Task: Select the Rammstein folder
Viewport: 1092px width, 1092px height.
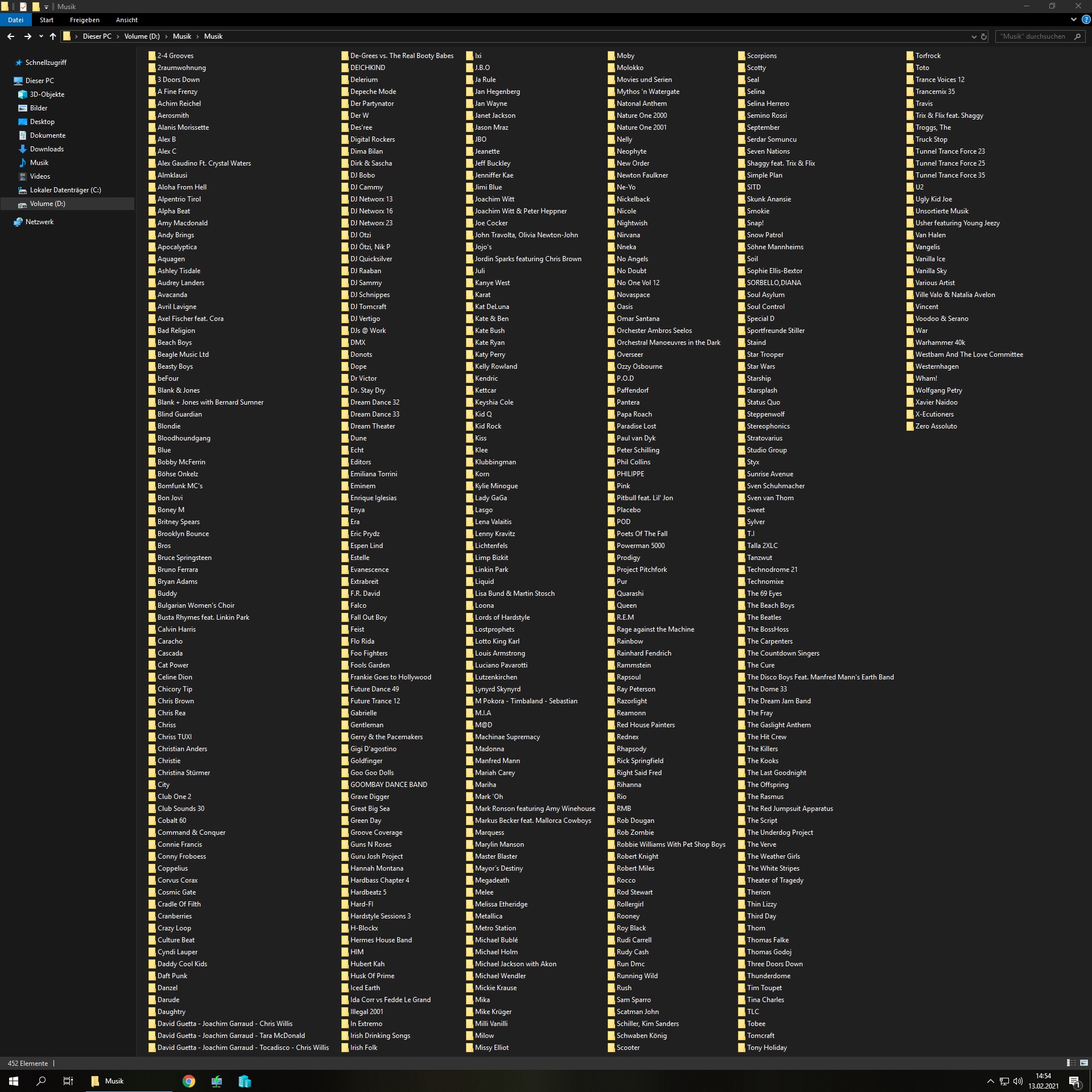Action: point(629,665)
